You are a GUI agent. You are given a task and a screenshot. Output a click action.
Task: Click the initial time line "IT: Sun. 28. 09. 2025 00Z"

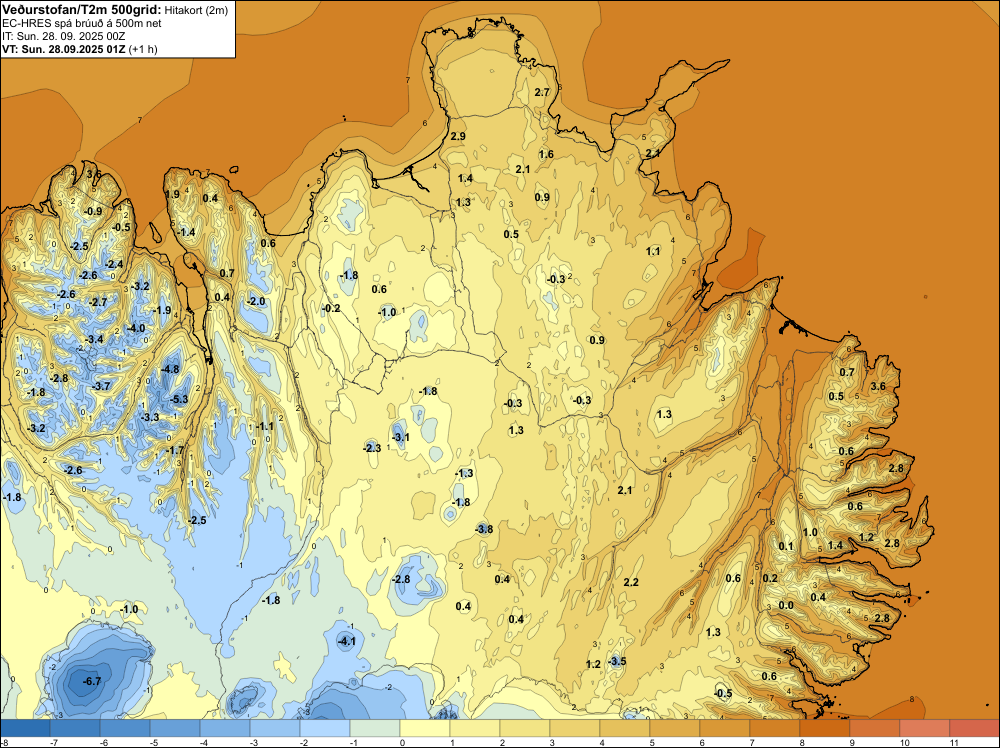(63, 36)
